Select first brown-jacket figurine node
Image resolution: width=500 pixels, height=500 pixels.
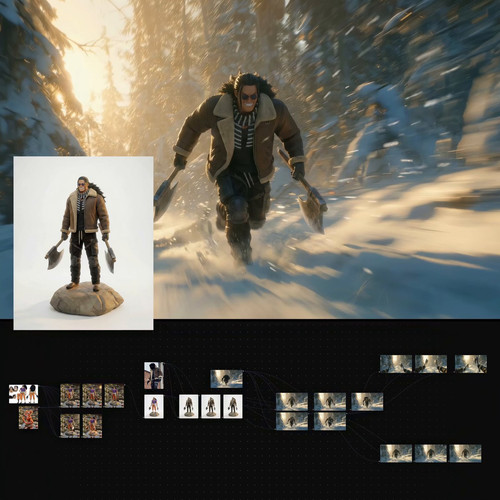(x=189, y=406)
